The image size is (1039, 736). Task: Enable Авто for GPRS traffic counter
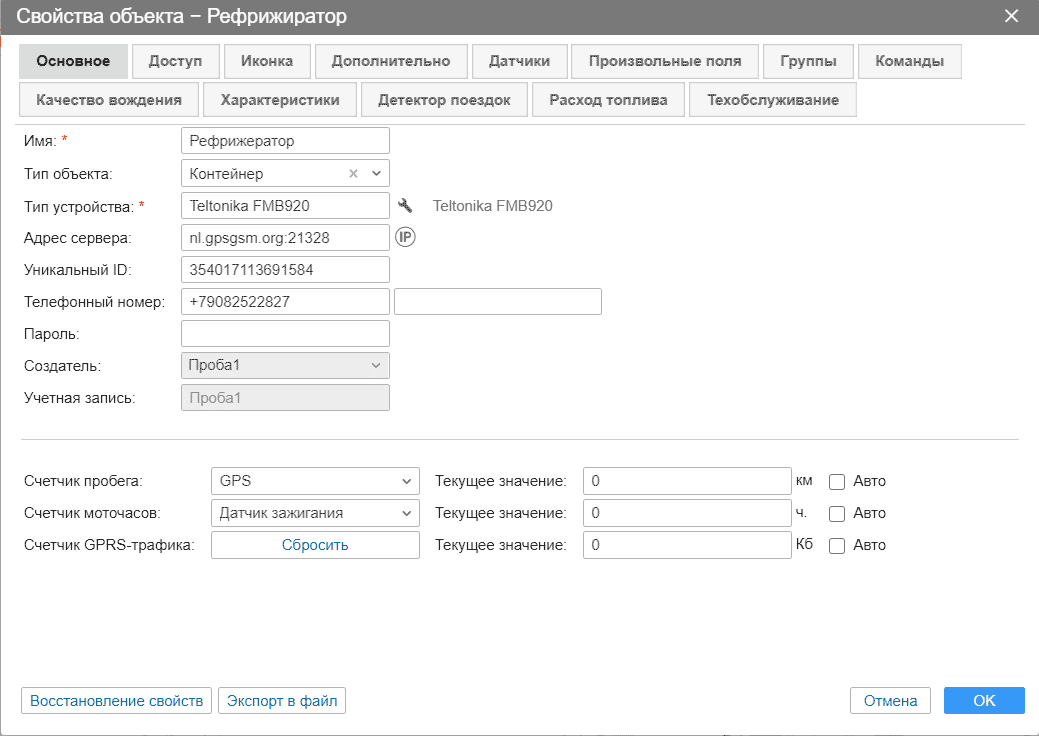[x=837, y=546]
